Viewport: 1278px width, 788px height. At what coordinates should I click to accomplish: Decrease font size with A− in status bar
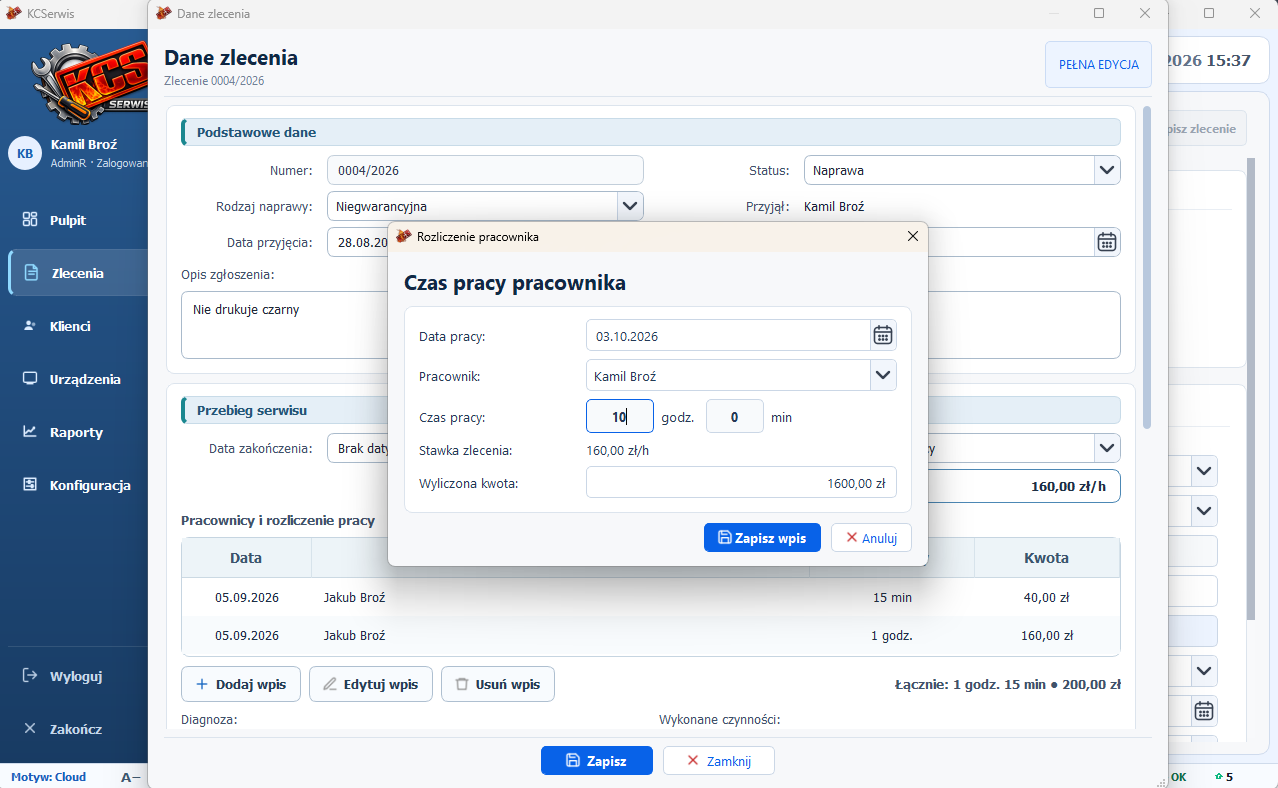[x=131, y=777]
